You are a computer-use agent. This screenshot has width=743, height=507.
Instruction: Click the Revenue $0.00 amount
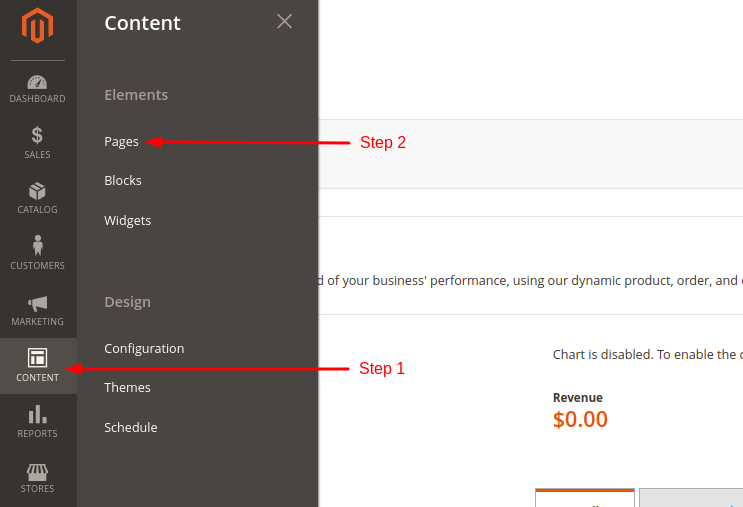[580, 419]
